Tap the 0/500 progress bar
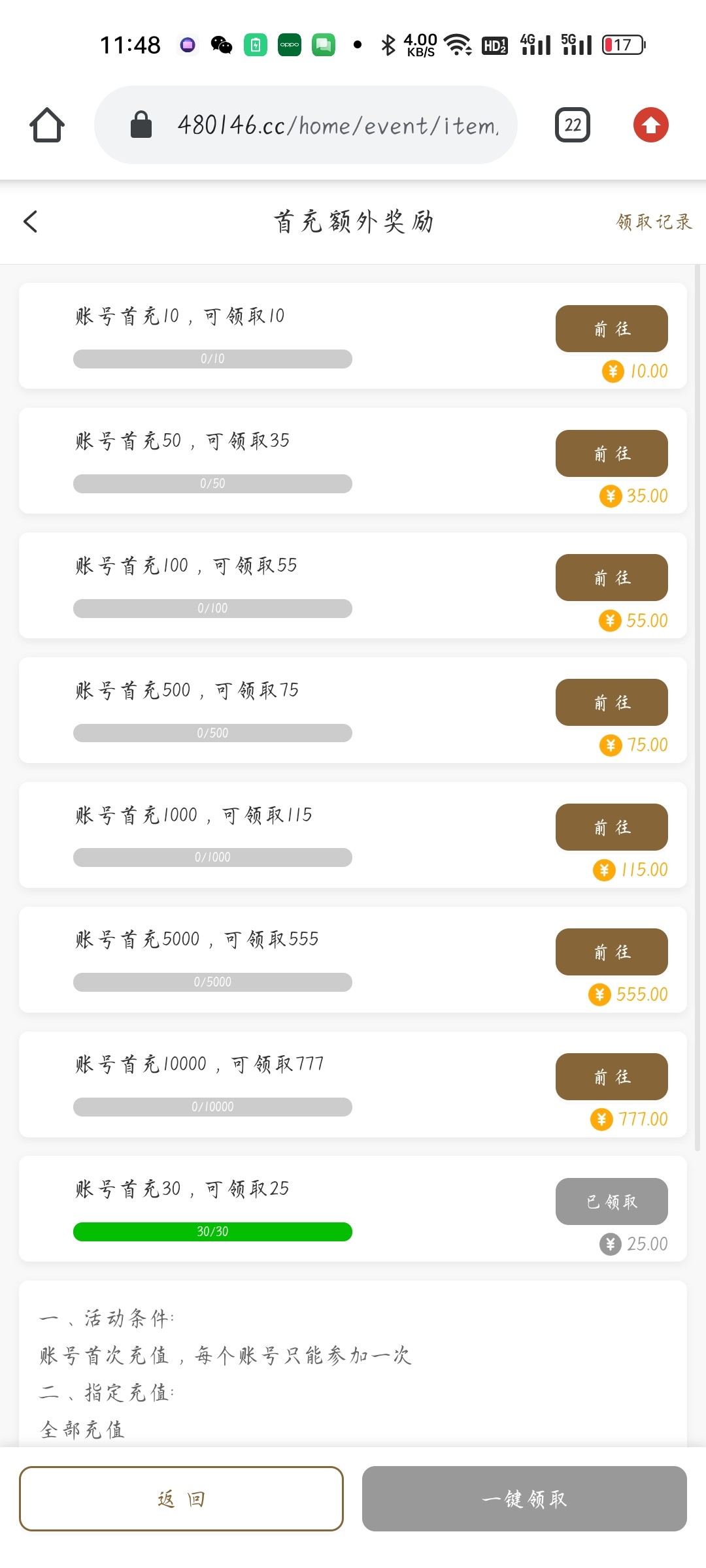The width and height of the screenshot is (706, 1568). click(212, 733)
